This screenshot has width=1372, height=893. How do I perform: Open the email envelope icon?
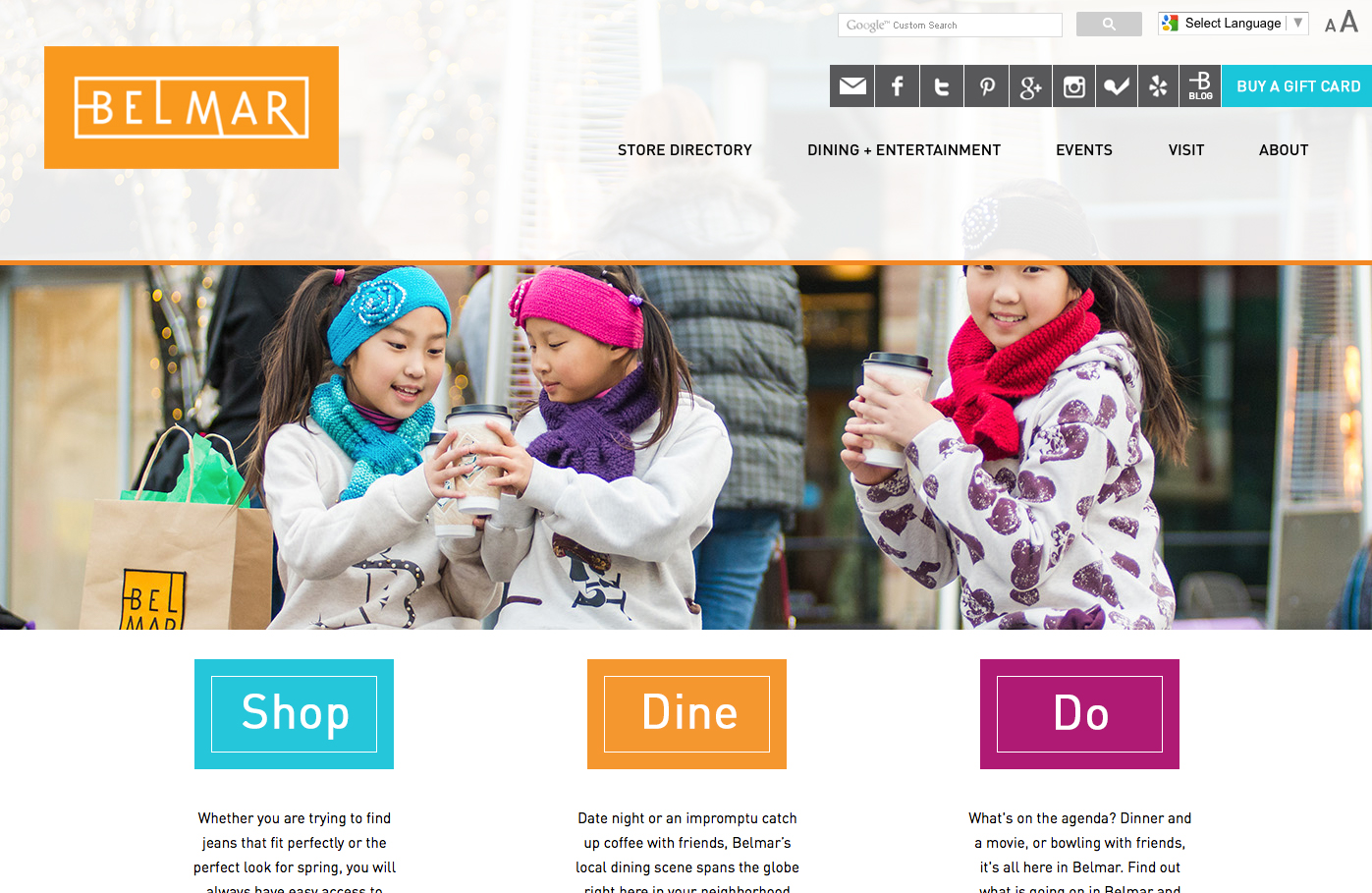click(852, 86)
